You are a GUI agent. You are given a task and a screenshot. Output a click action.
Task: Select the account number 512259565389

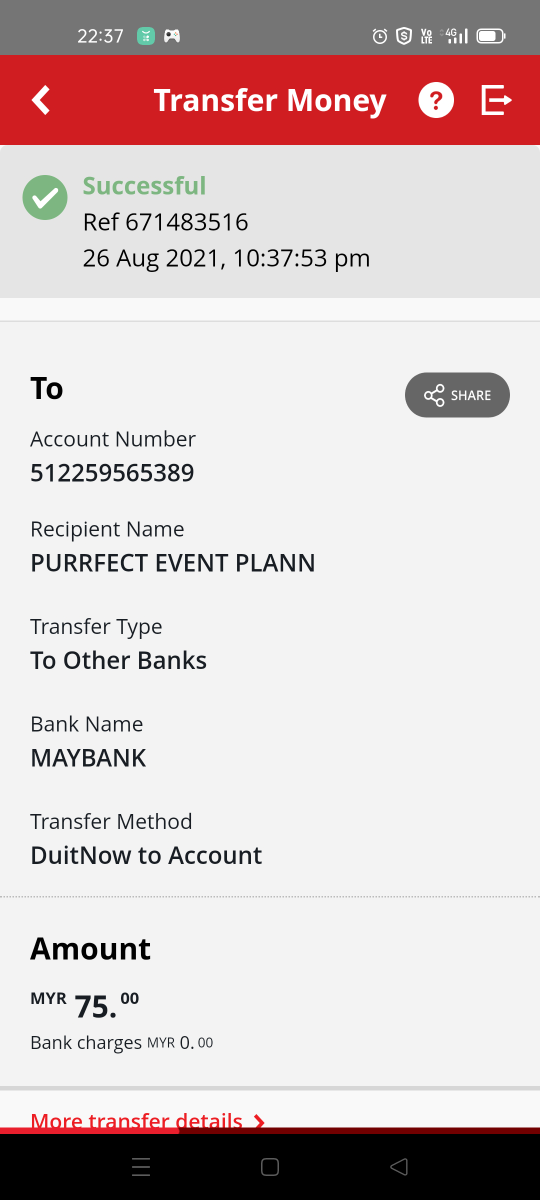point(112,473)
